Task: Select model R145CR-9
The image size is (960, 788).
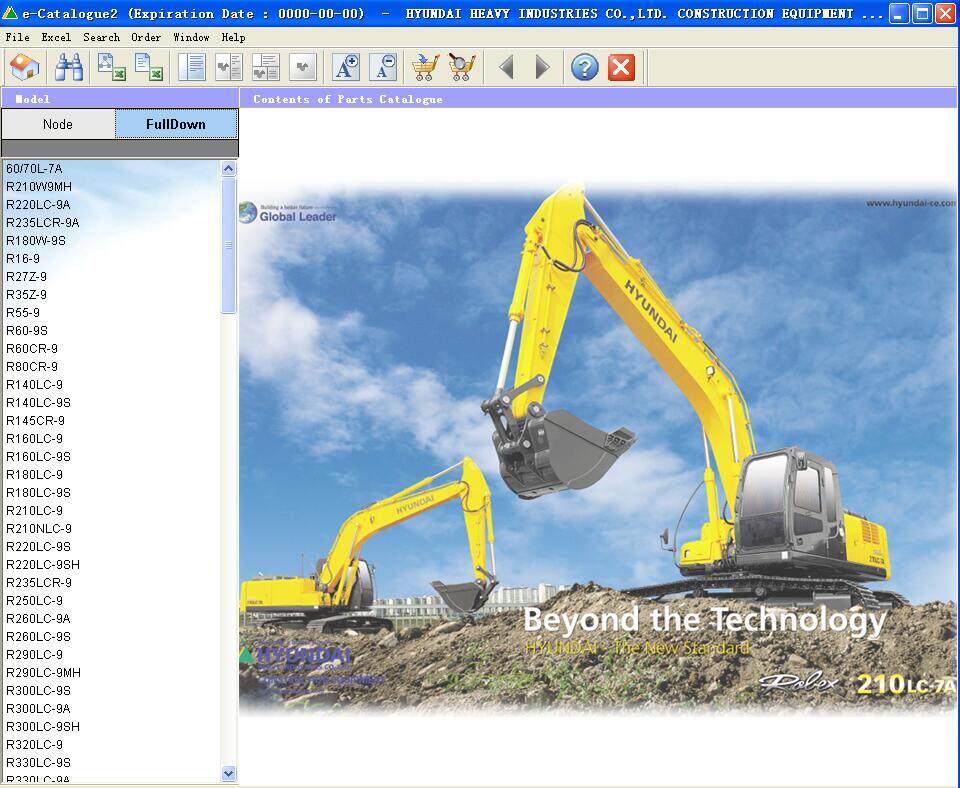Action: 36,421
